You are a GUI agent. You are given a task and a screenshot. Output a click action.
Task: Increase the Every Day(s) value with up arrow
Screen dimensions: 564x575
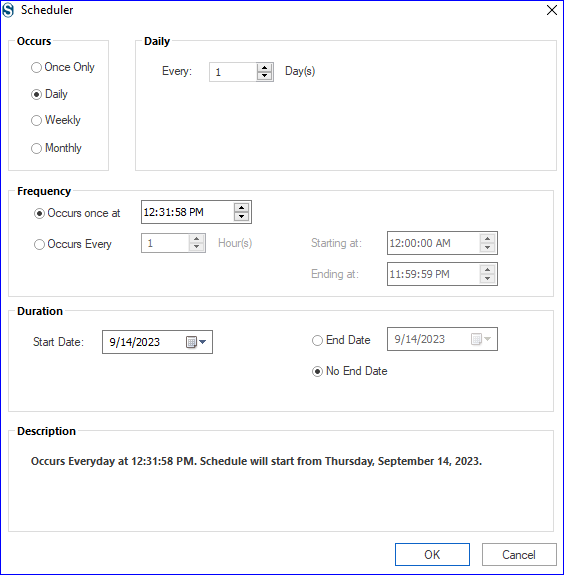pos(264,68)
